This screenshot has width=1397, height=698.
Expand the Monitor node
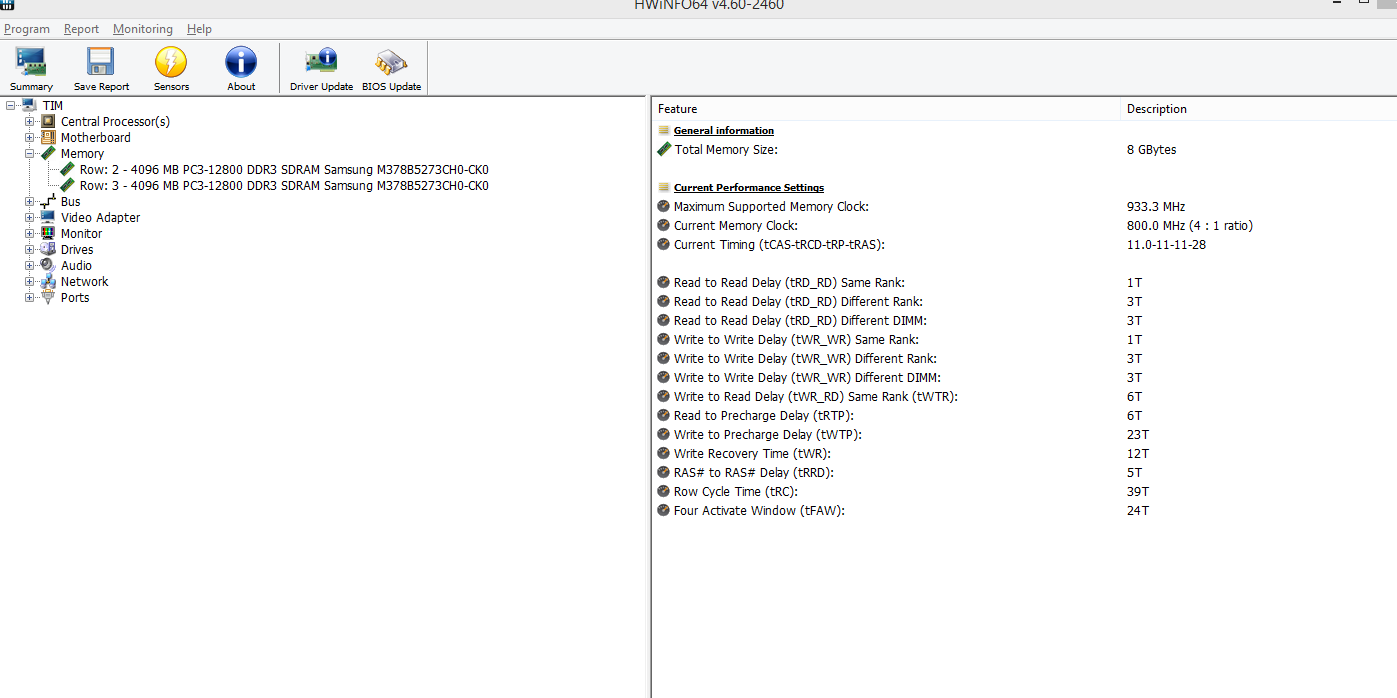click(30, 233)
